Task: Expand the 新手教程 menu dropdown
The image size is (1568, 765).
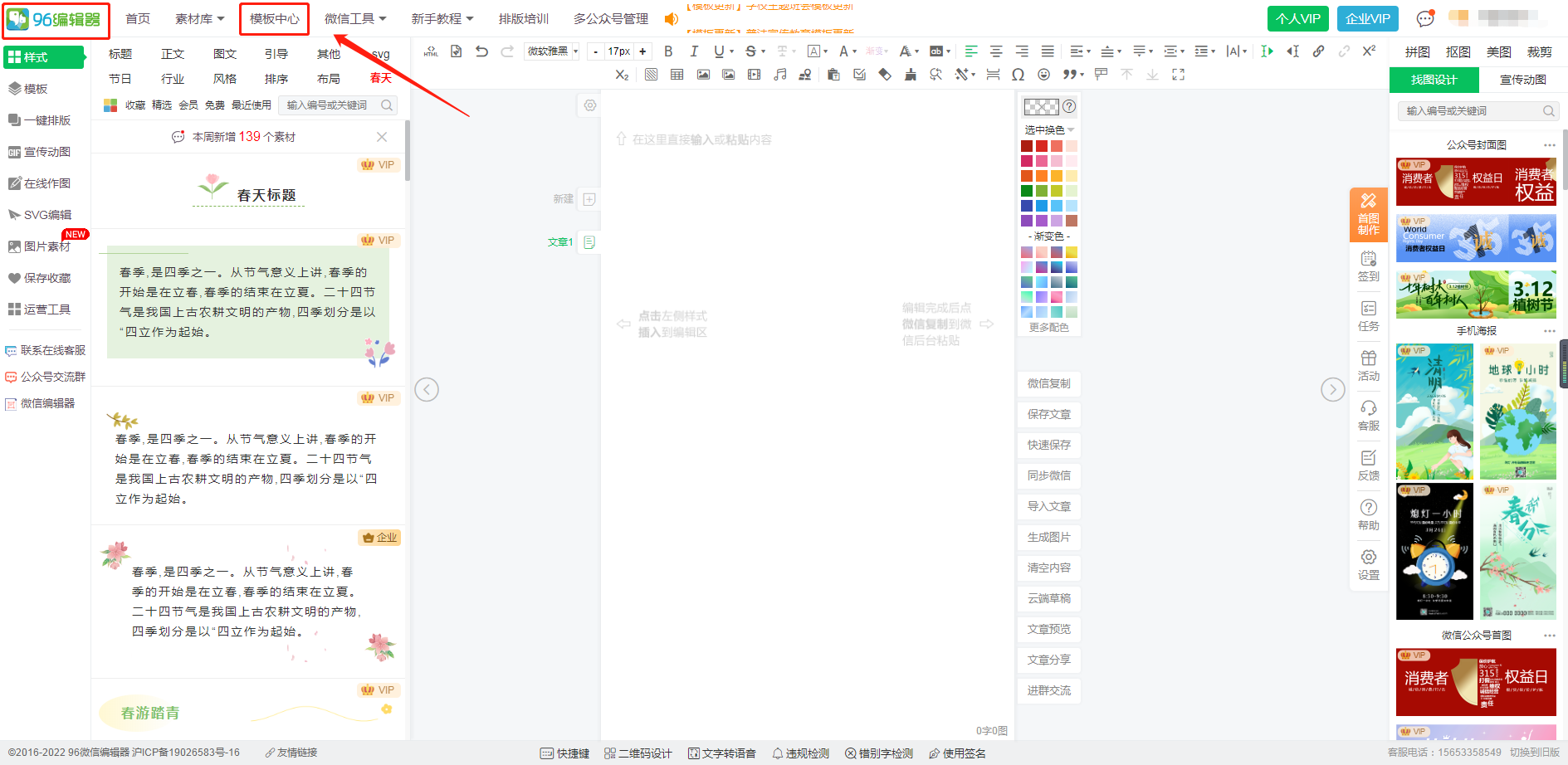Action: 442,18
